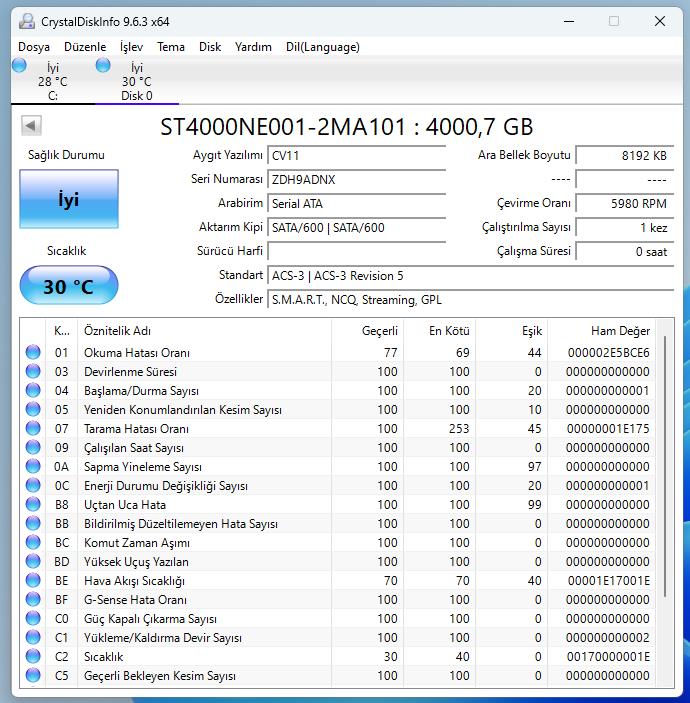The height and width of the screenshot is (703, 690).
Task: Open the Yardım menu
Action: (253, 47)
